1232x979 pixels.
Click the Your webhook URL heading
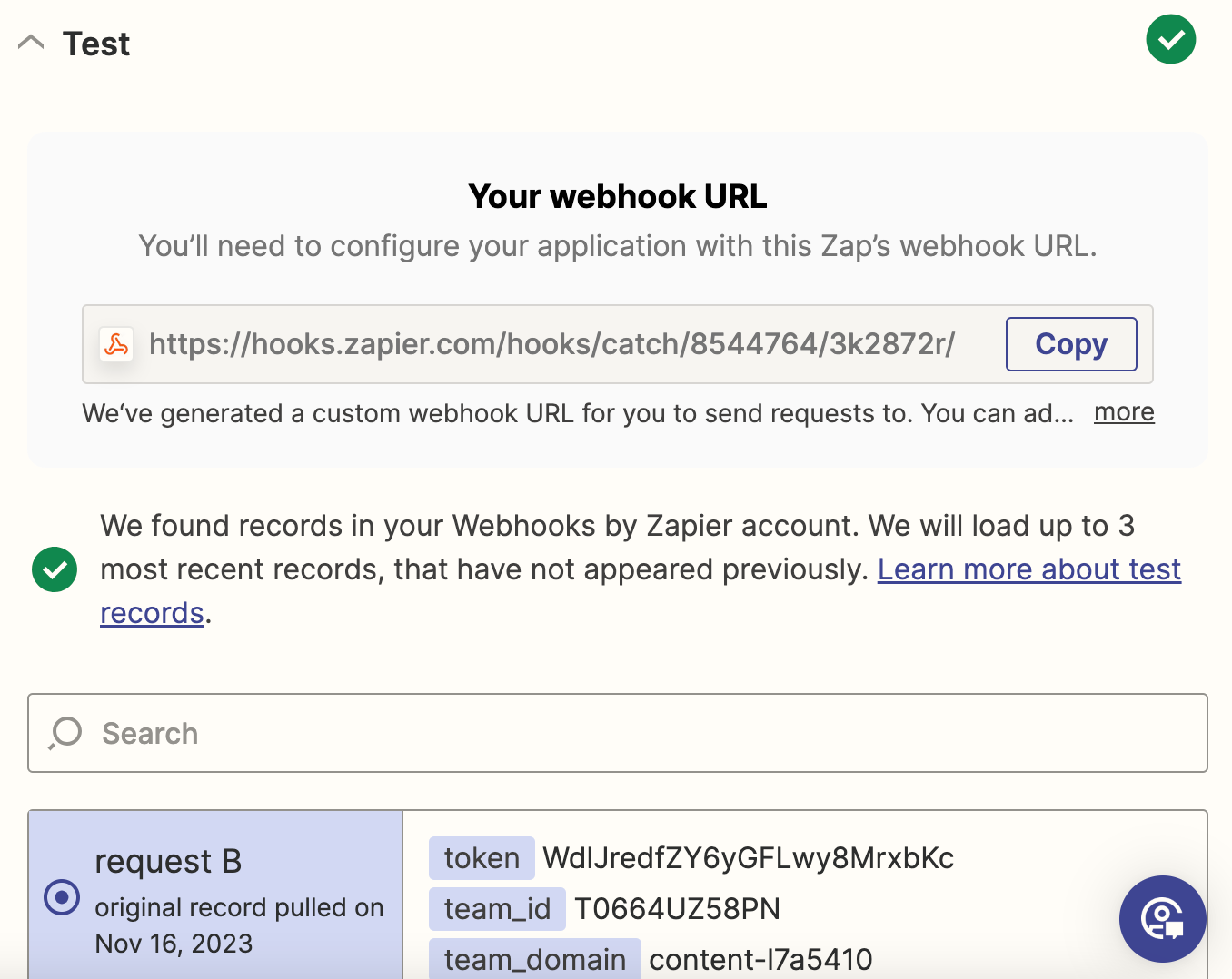618,196
